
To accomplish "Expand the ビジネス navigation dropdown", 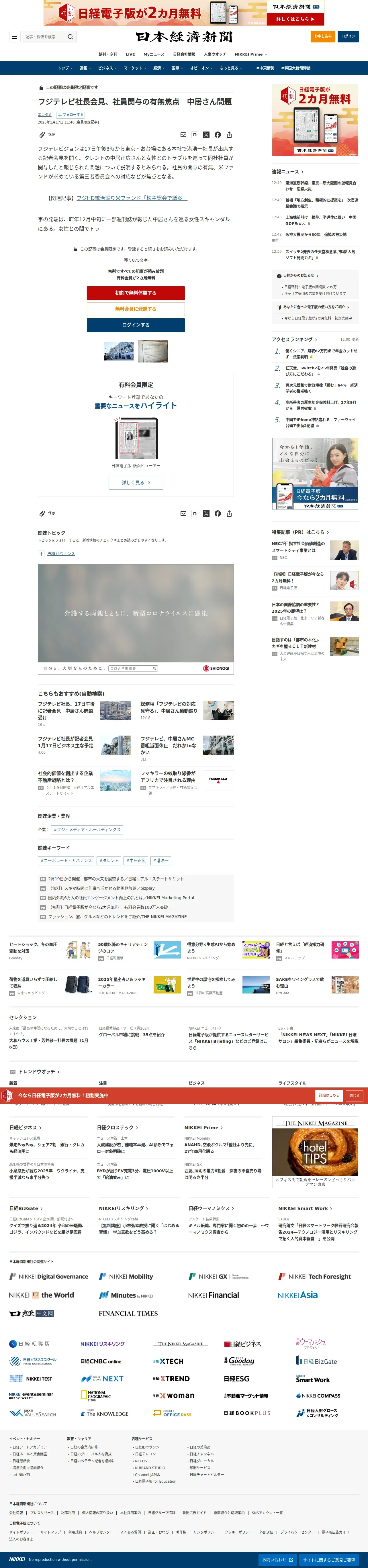I will point(107,68).
